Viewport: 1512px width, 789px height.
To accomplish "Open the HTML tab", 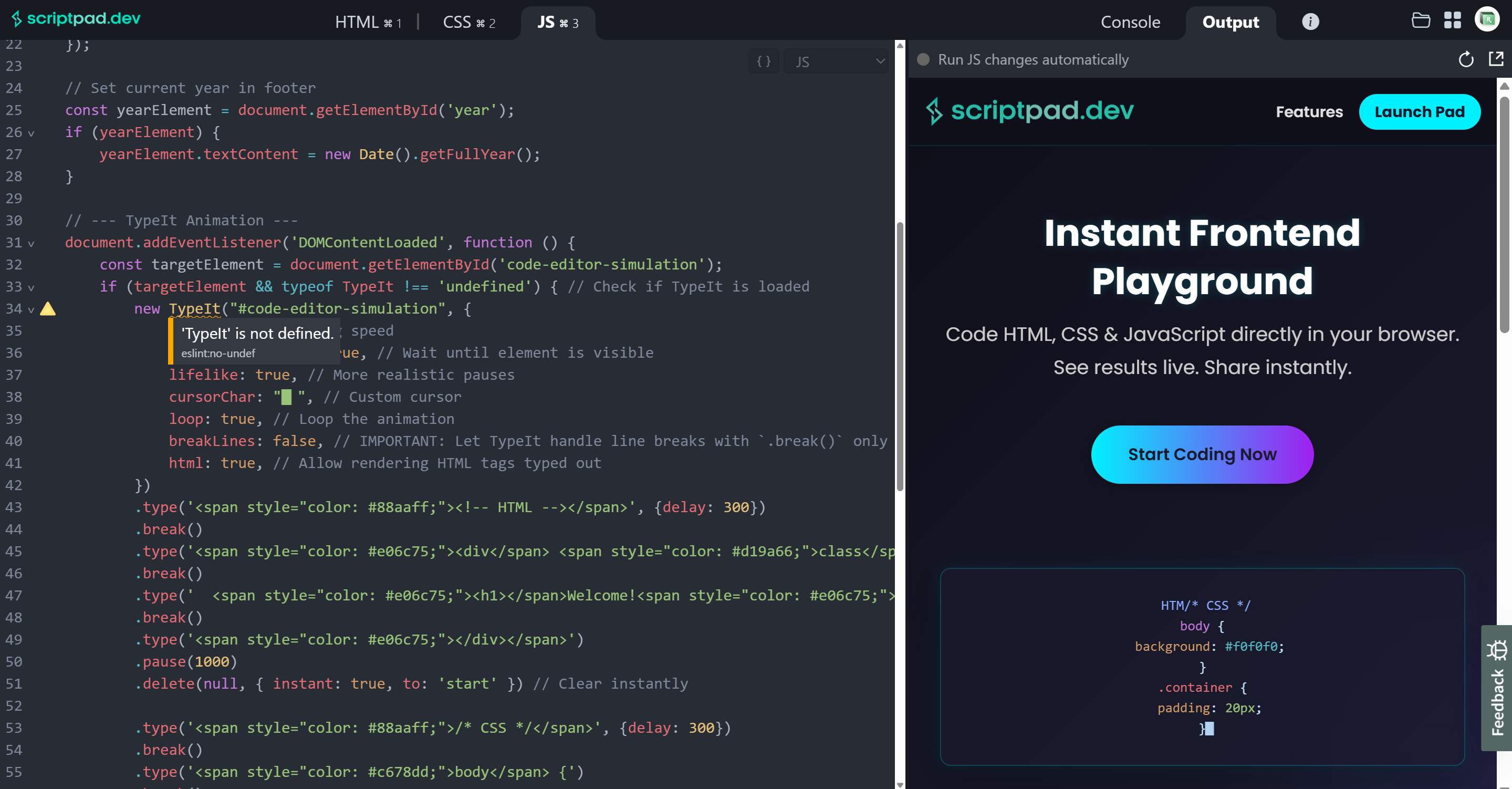I will point(368,22).
